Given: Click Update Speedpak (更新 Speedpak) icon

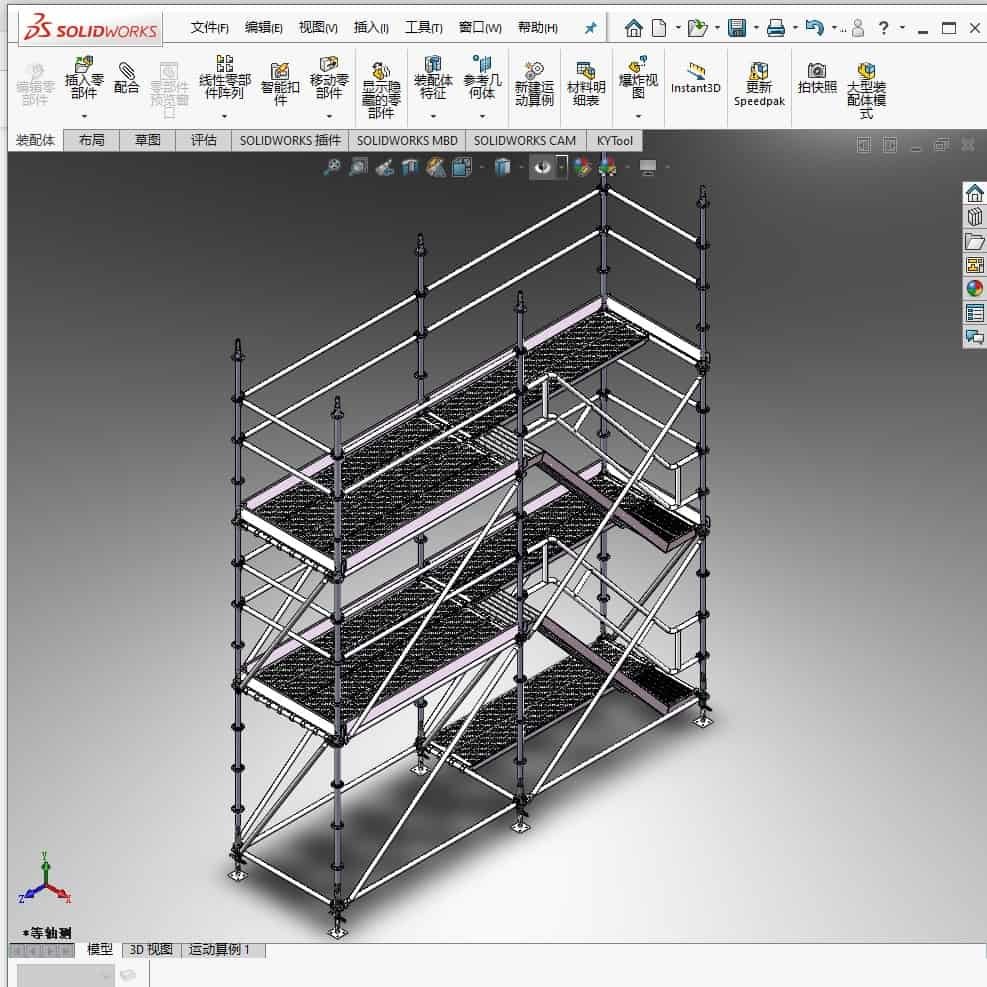Looking at the screenshot, I should point(759,84).
